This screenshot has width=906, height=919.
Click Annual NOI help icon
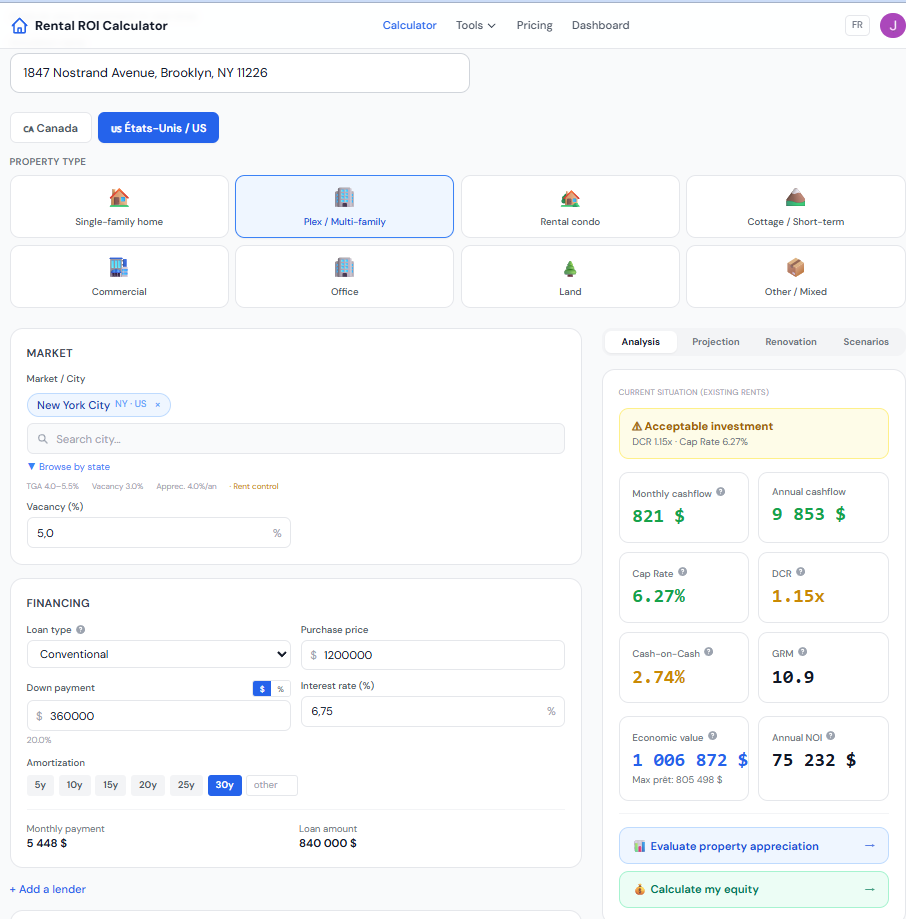(830, 736)
